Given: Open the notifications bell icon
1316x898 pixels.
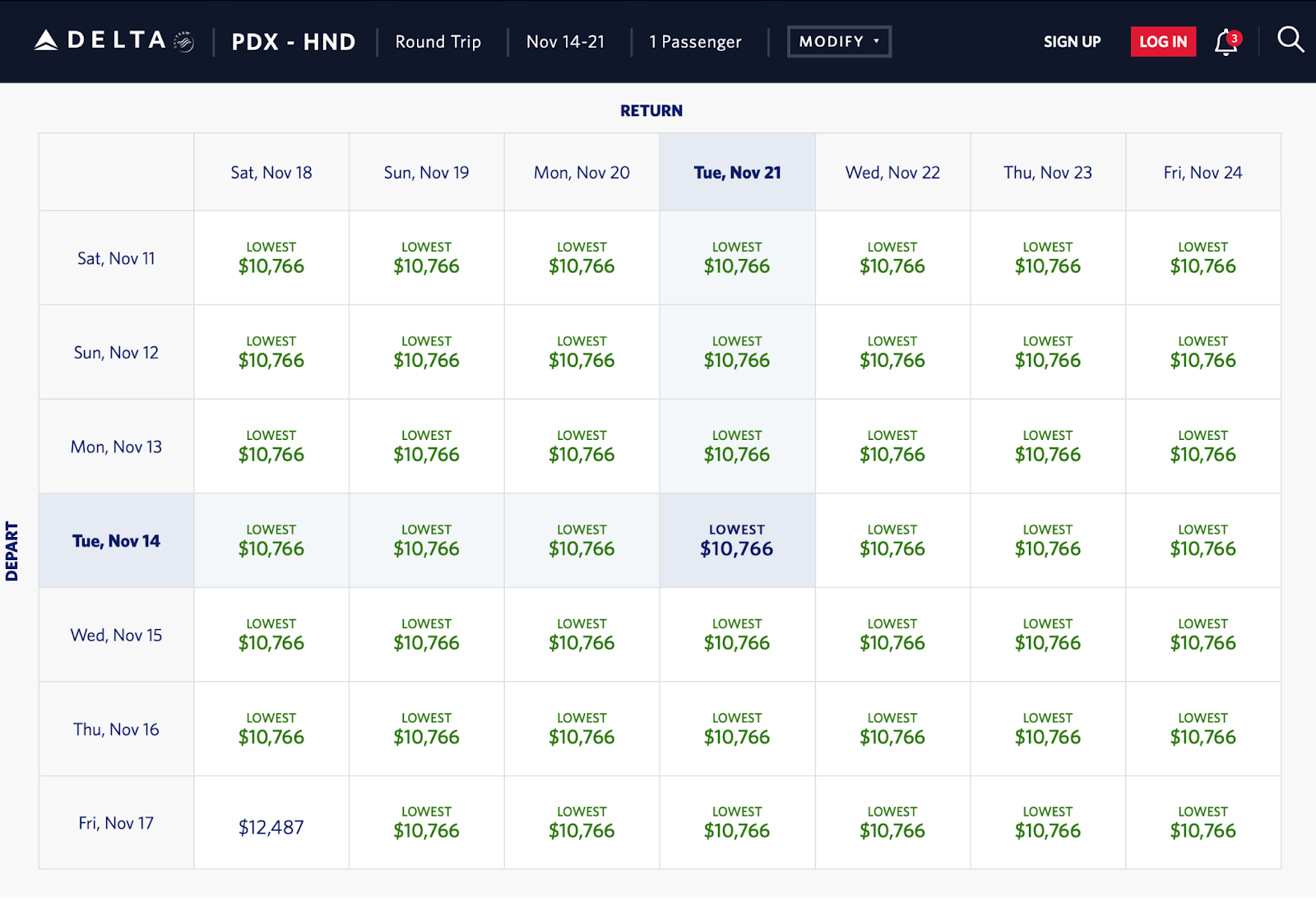Looking at the screenshot, I should [x=1226, y=42].
